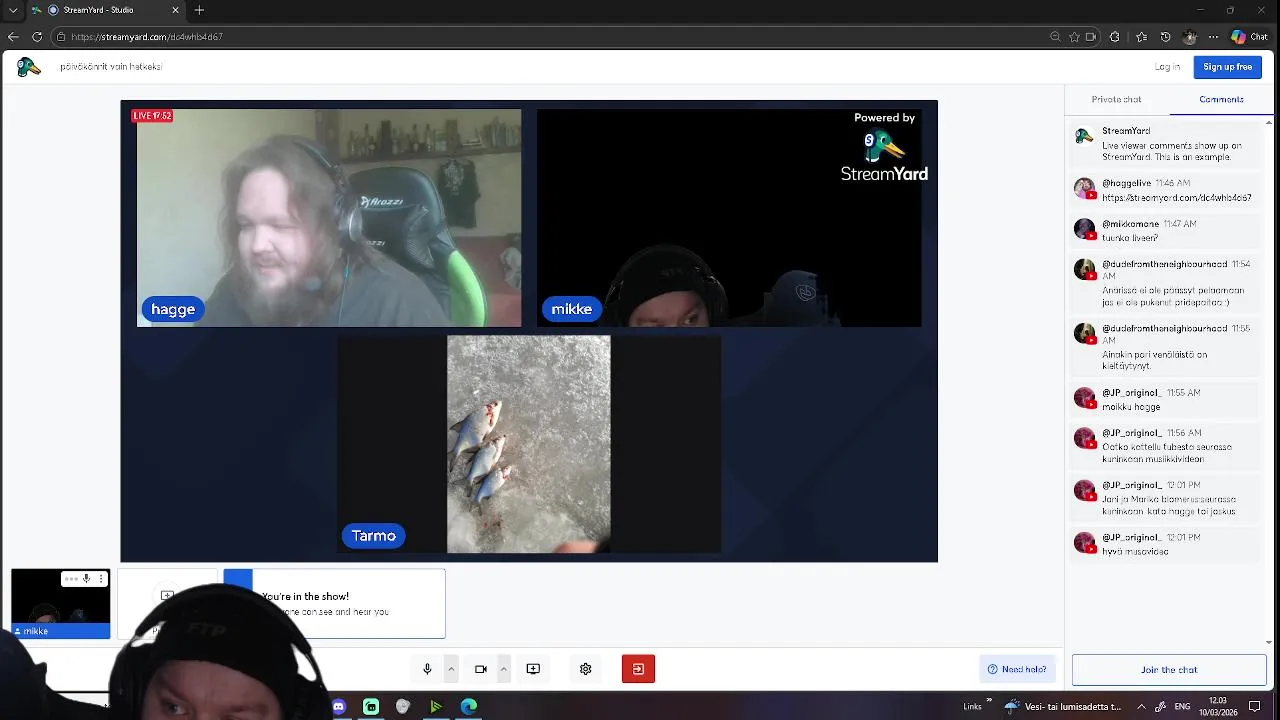Click the StreamYard link in @haggelive comment
Screen dimensions: 1280x720
[x=1177, y=198]
